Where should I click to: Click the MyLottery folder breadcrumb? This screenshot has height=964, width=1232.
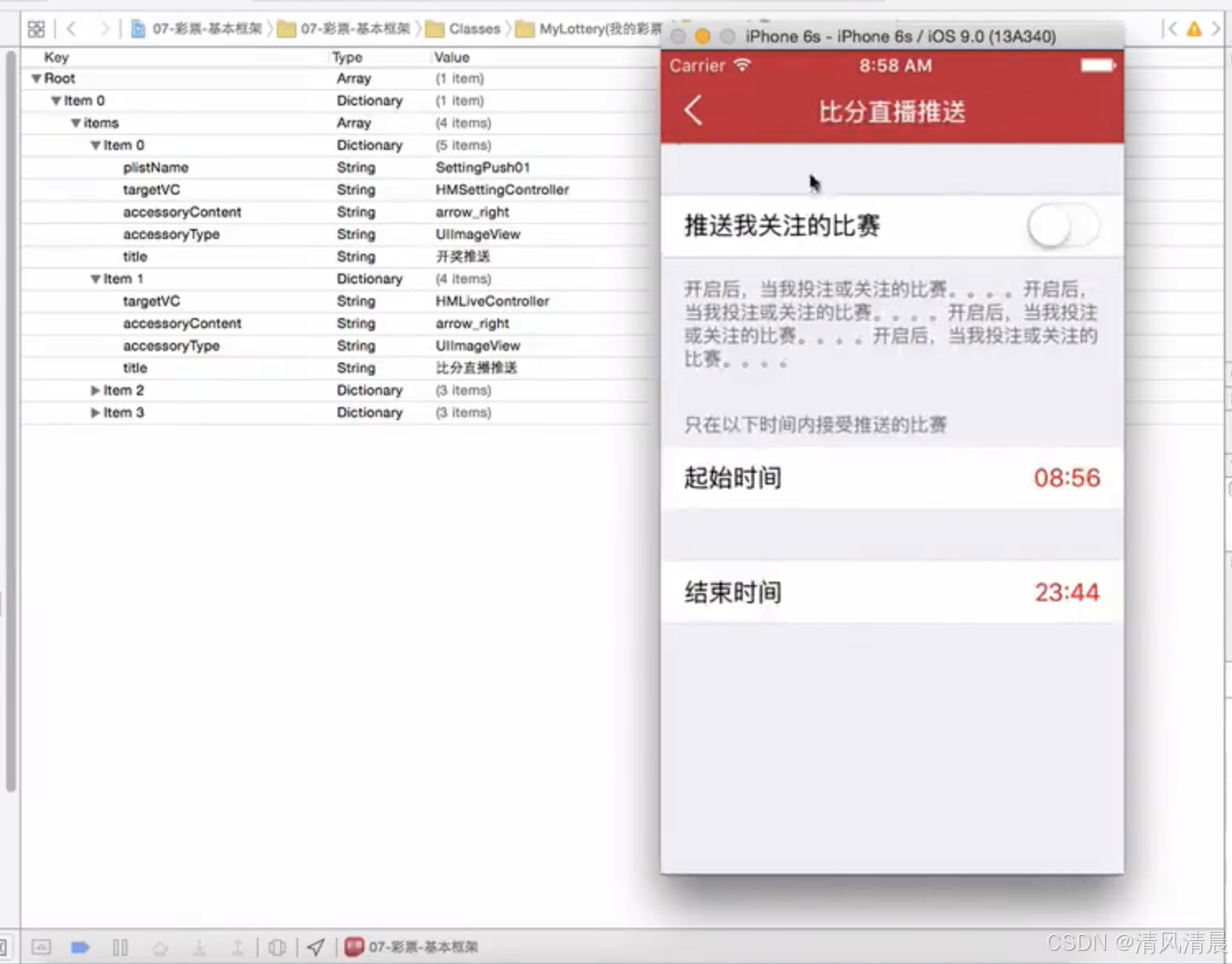point(590,29)
